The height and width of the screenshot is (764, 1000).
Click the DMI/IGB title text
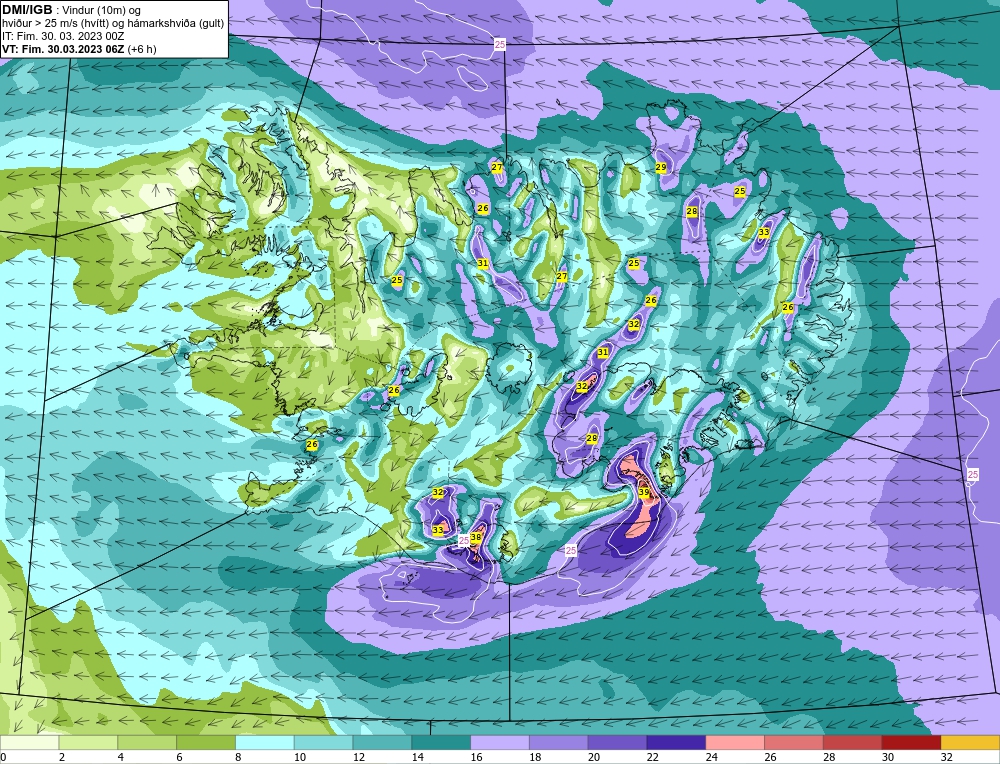point(27,10)
